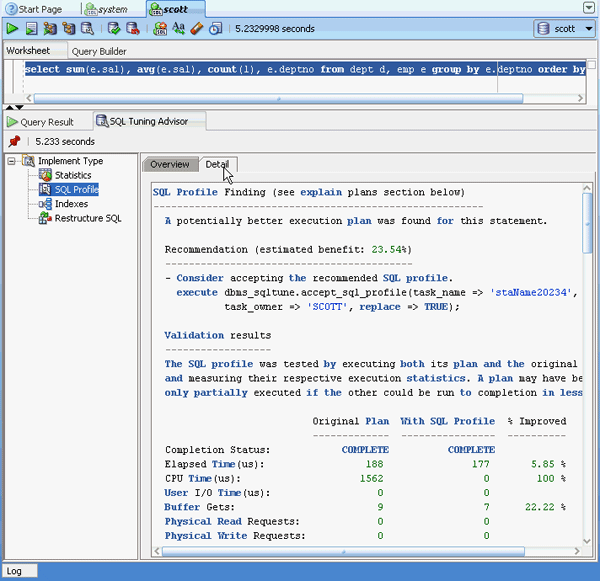Click the Rollback icon in toolbar
The height and width of the screenshot is (581, 600).
pyautogui.click(x=132, y=29)
